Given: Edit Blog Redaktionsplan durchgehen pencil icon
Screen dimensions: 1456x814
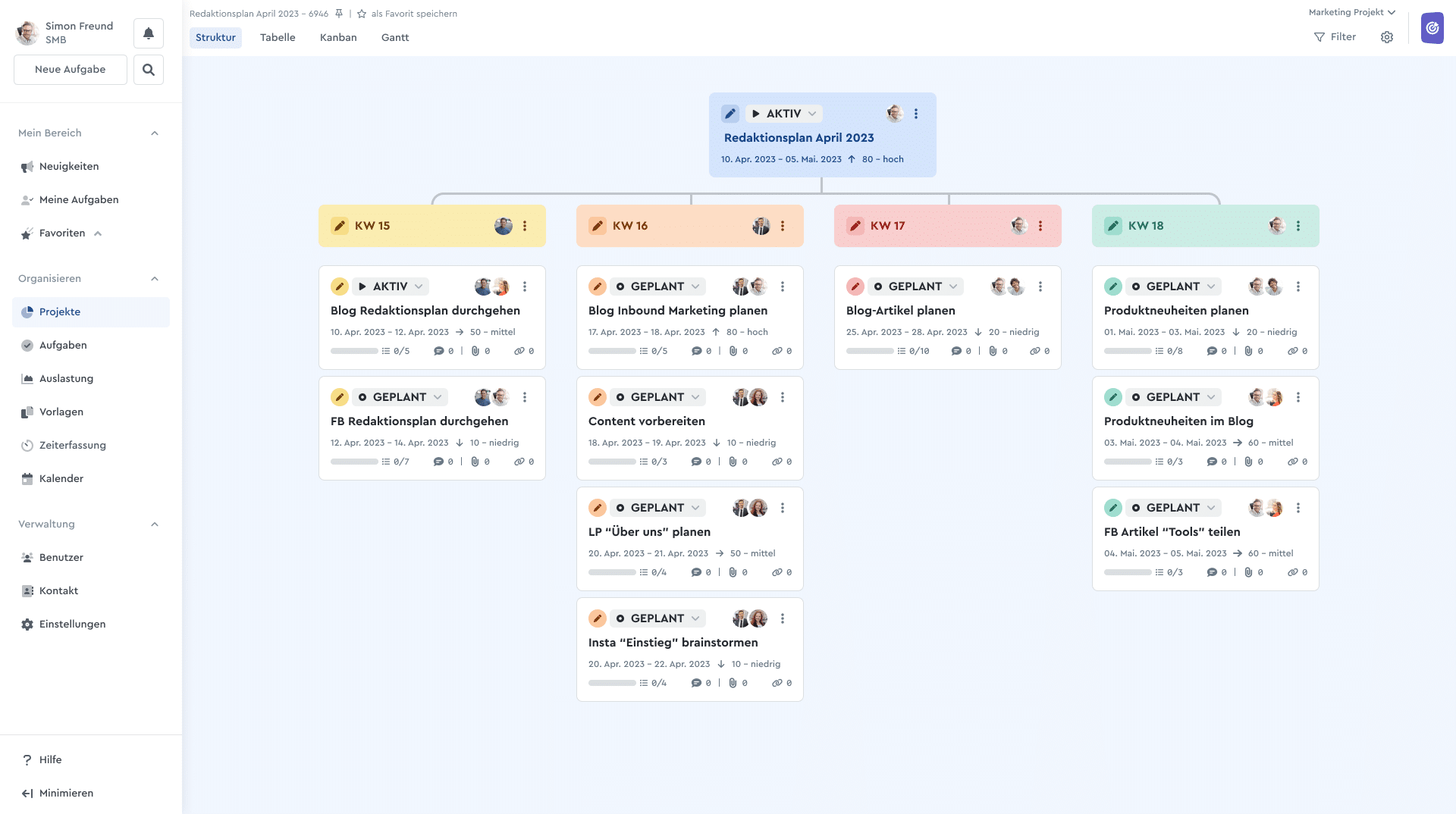Looking at the screenshot, I should [x=340, y=286].
